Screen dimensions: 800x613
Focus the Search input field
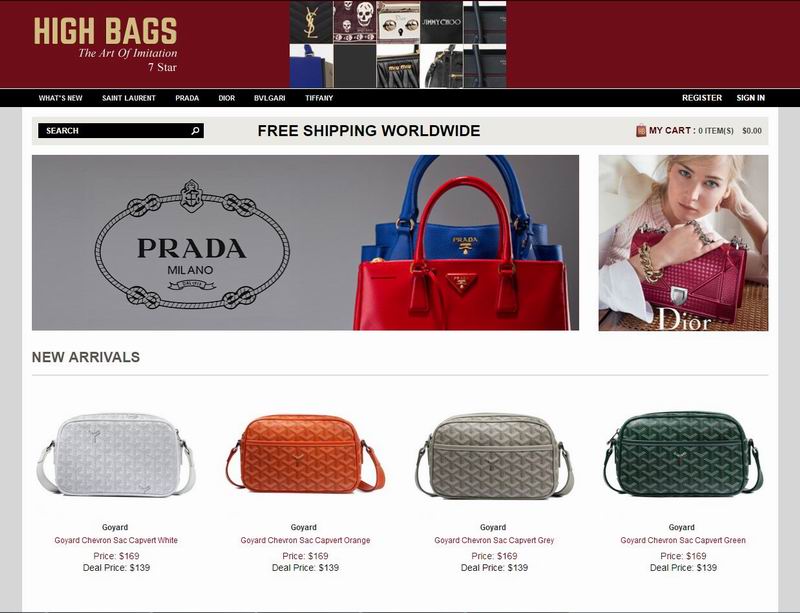[x=121, y=131]
